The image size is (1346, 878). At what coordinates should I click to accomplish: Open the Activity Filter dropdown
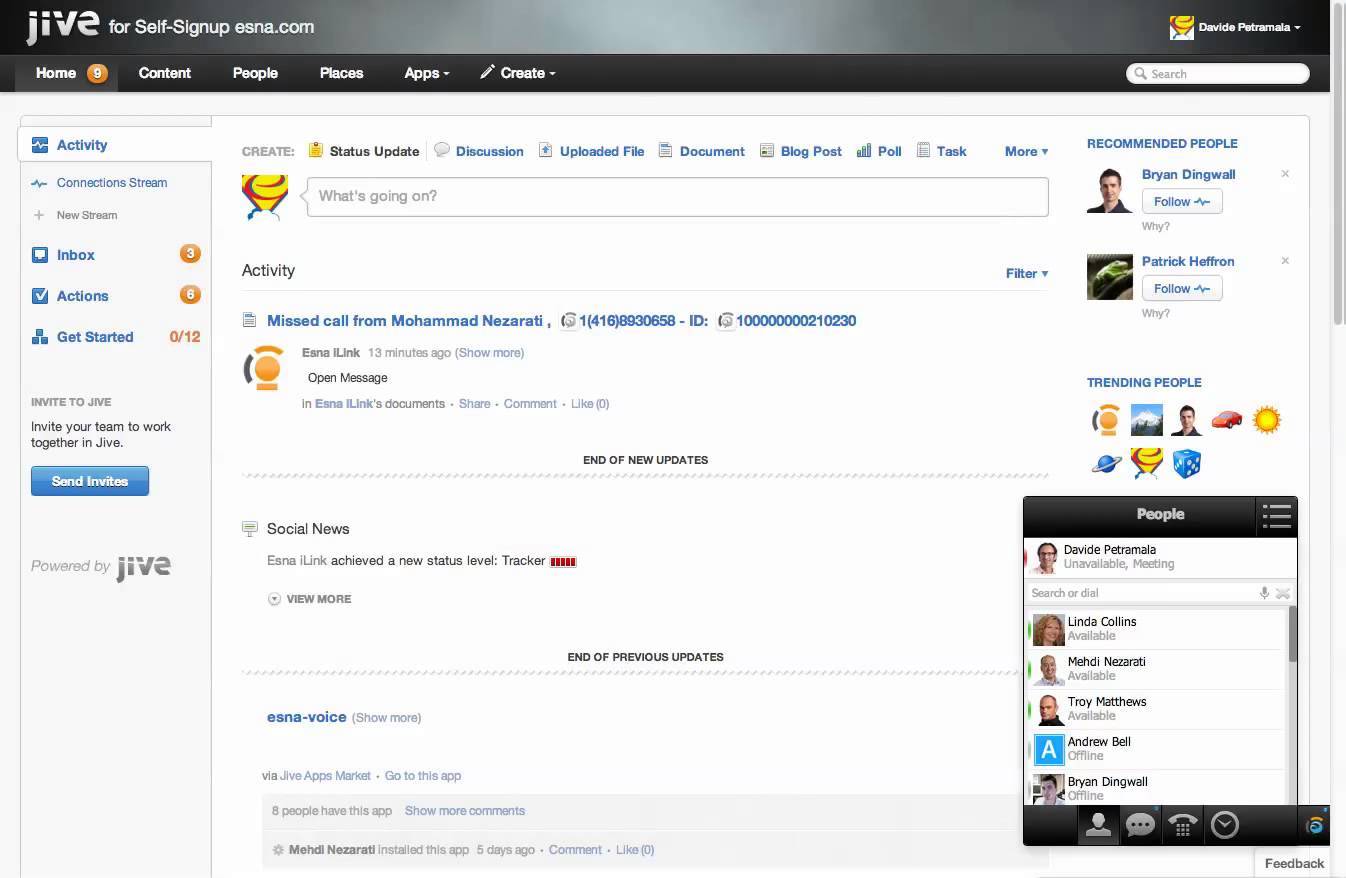(1027, 273)
